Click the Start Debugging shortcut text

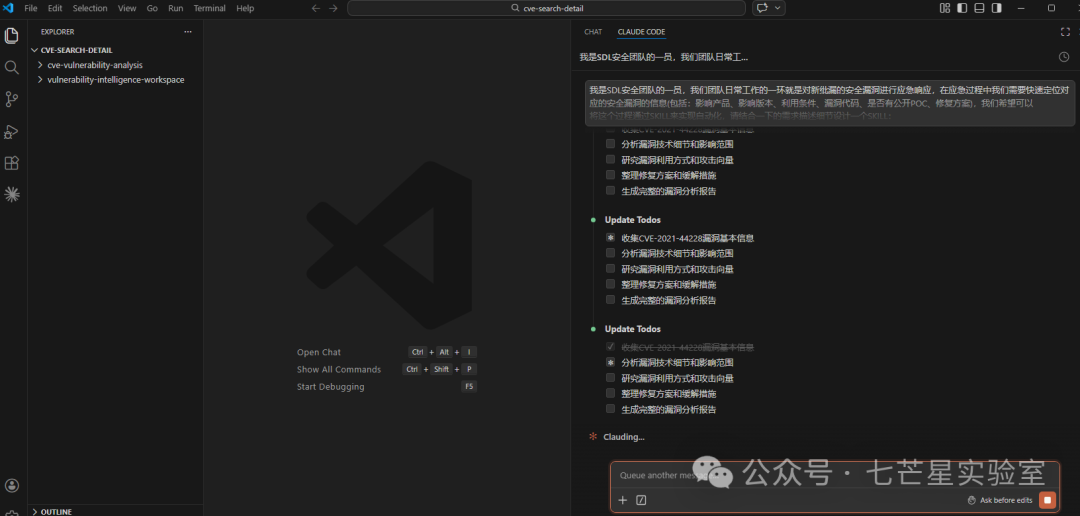pyautogui.click(x=331, y=386)
